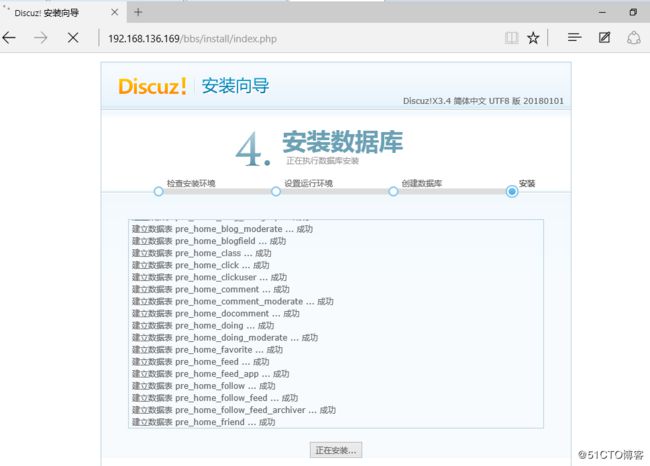Click the 安装向导 title text

point(235,86)
